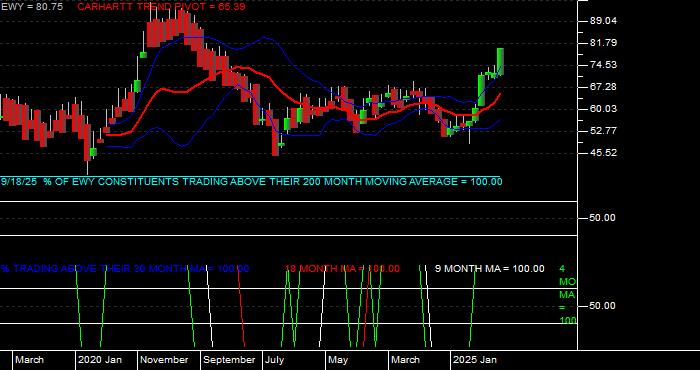Image resolution: width=700 pixels, height=370 pixels.
Task: Click the 52.77 price axis value
Action: [603, 131]
